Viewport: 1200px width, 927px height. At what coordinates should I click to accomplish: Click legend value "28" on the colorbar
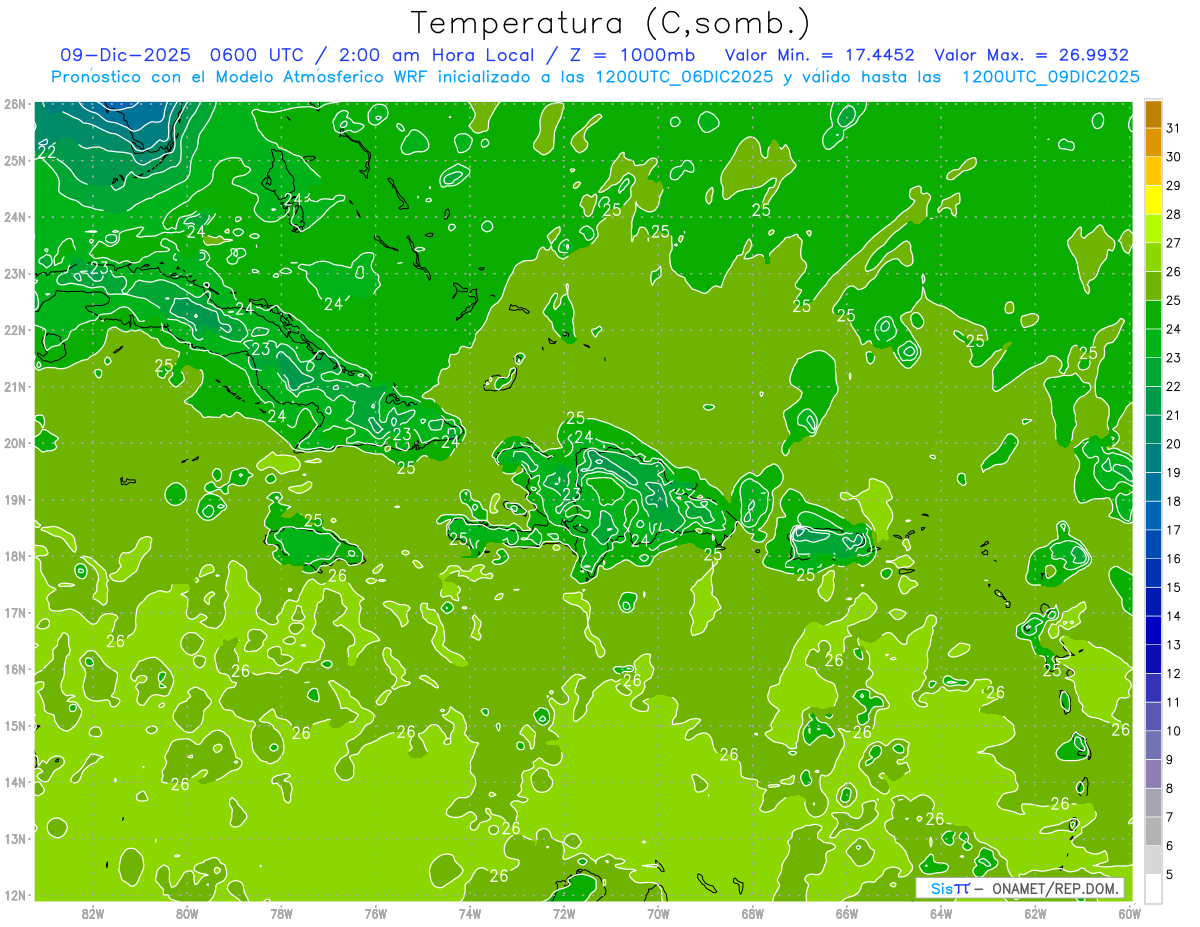point(1174,215)
